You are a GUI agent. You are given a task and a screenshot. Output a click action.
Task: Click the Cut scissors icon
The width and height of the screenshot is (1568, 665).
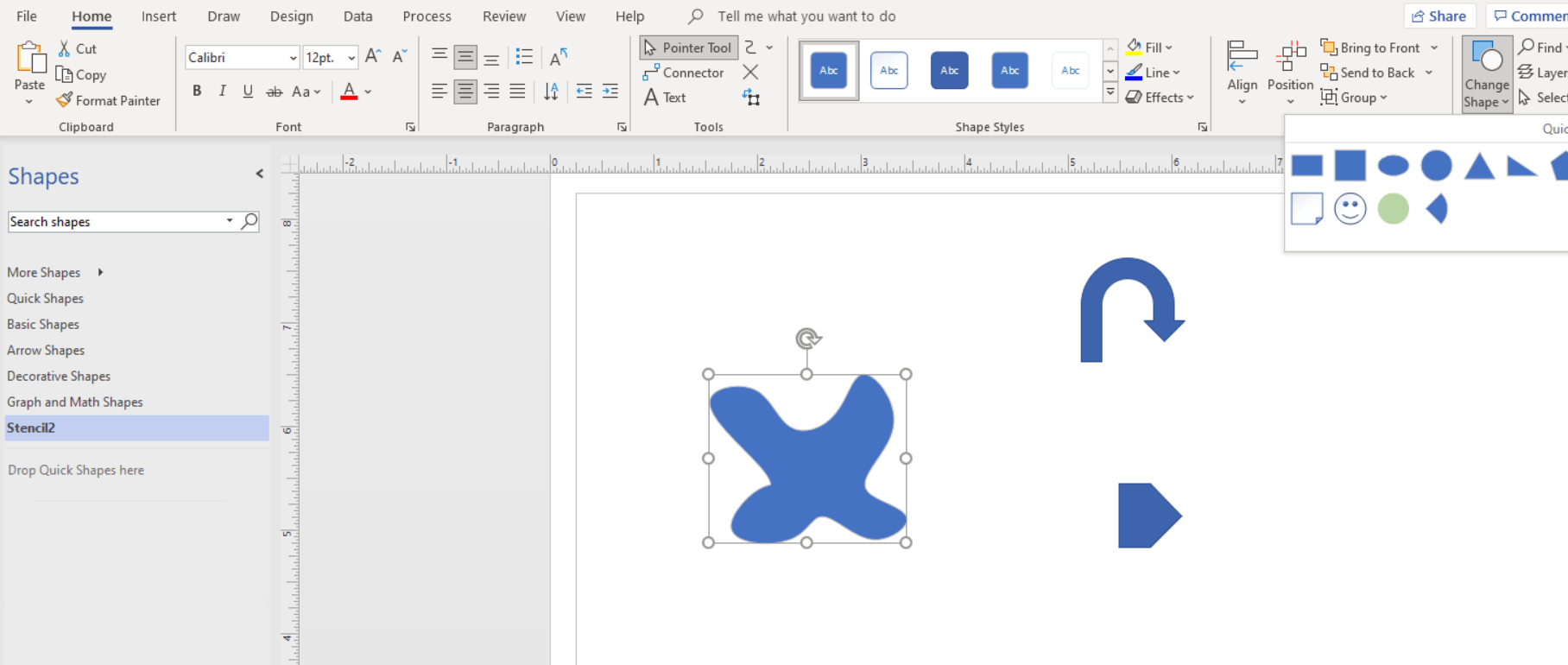tap(65, 48)
